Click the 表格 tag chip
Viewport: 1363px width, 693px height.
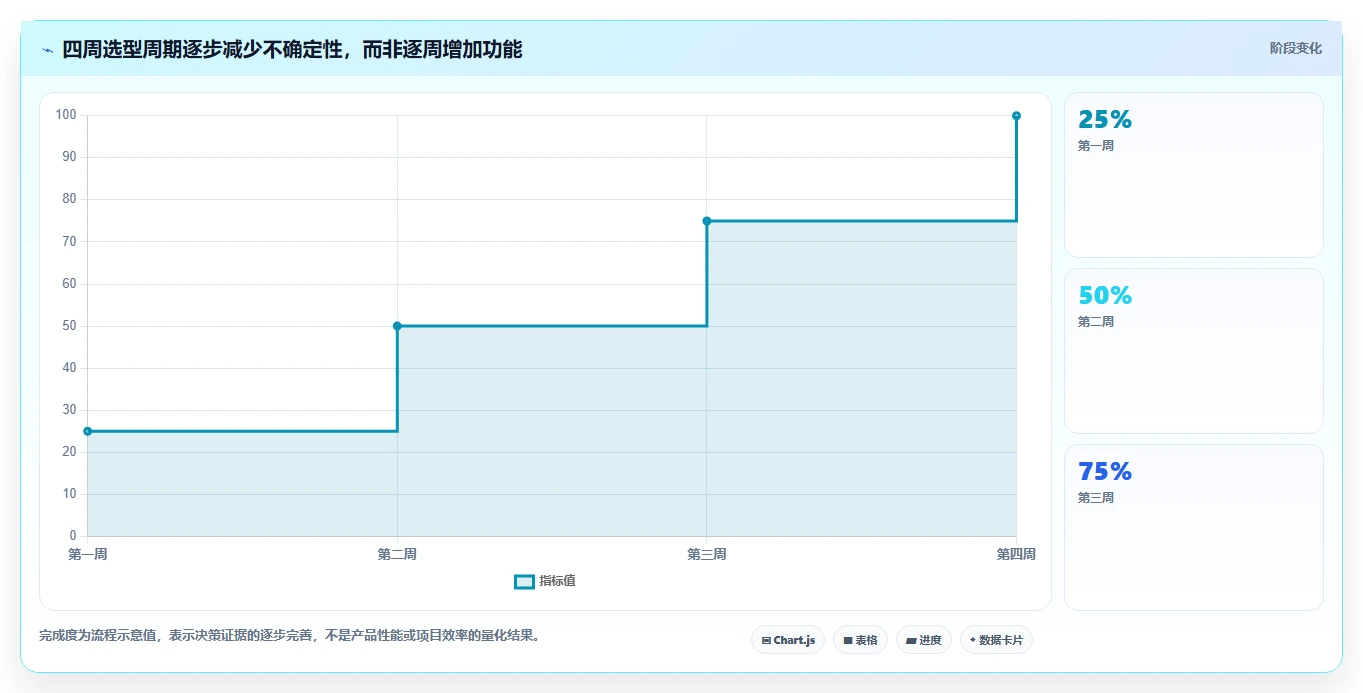click(x=860, y=640)
